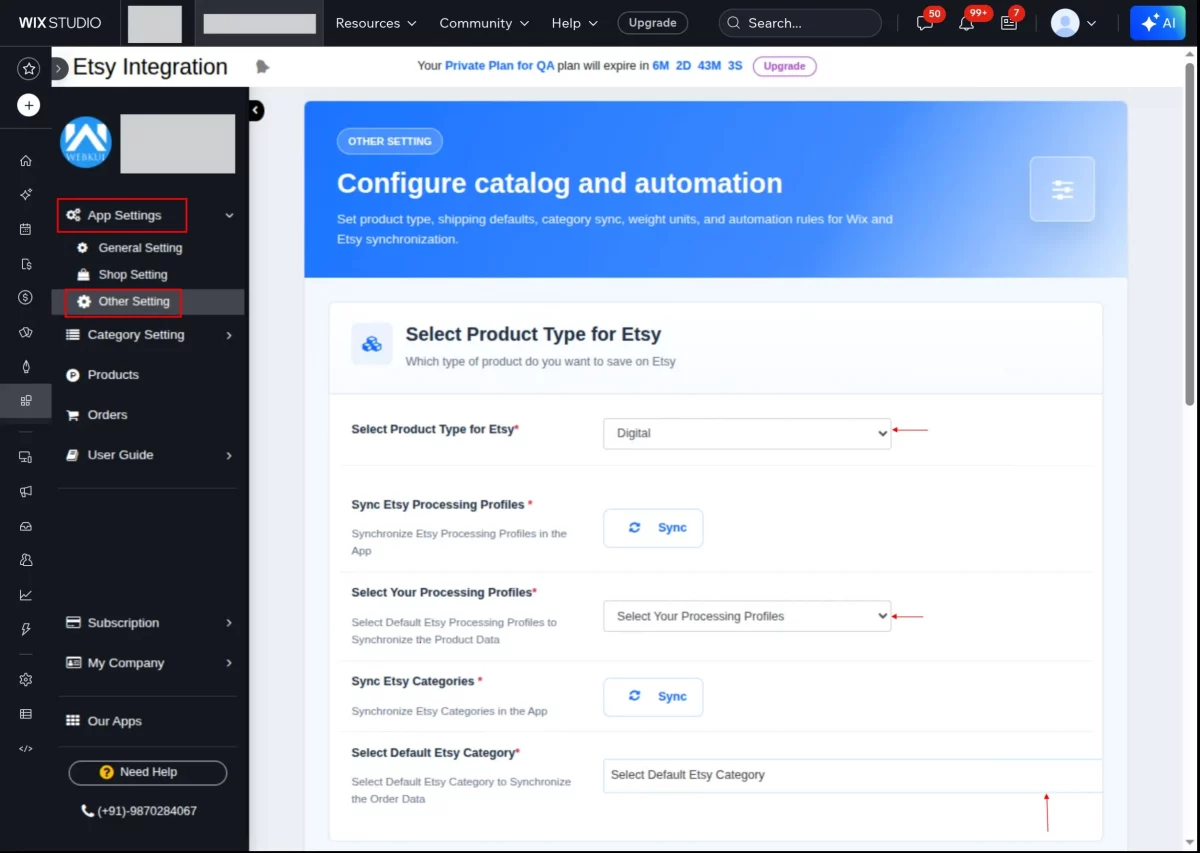Click Sync for Etsy Processing Profiles
The image size is (1200, 853).
(x=653, y=528)
